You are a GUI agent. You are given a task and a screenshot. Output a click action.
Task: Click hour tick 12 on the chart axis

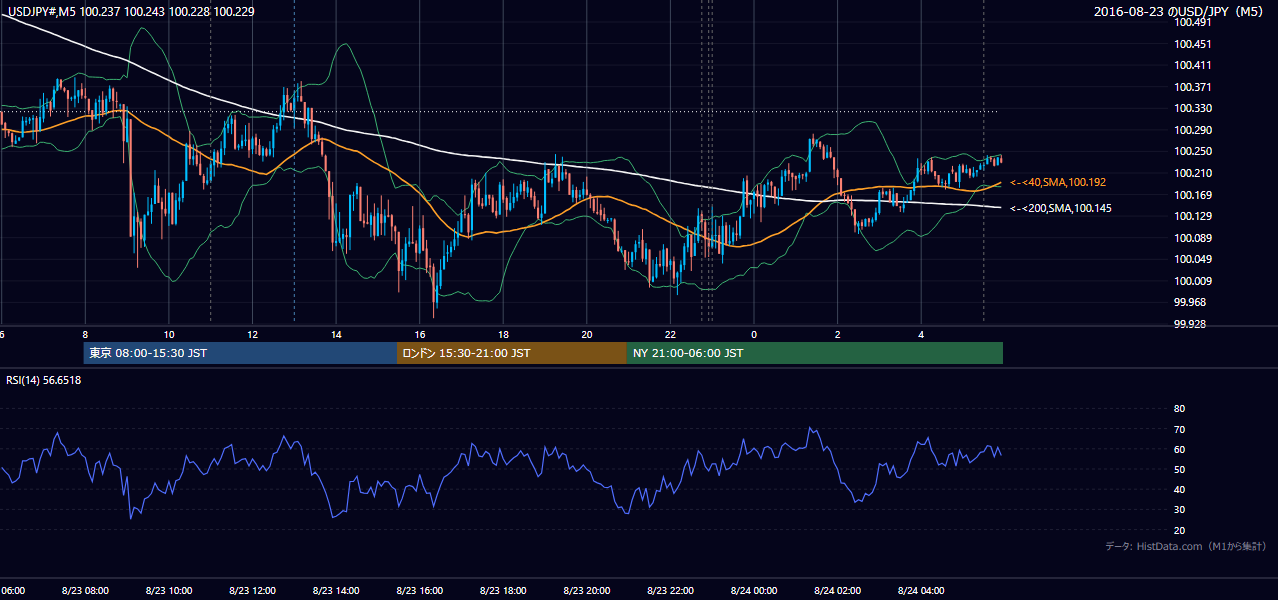(x=253, y=334)
